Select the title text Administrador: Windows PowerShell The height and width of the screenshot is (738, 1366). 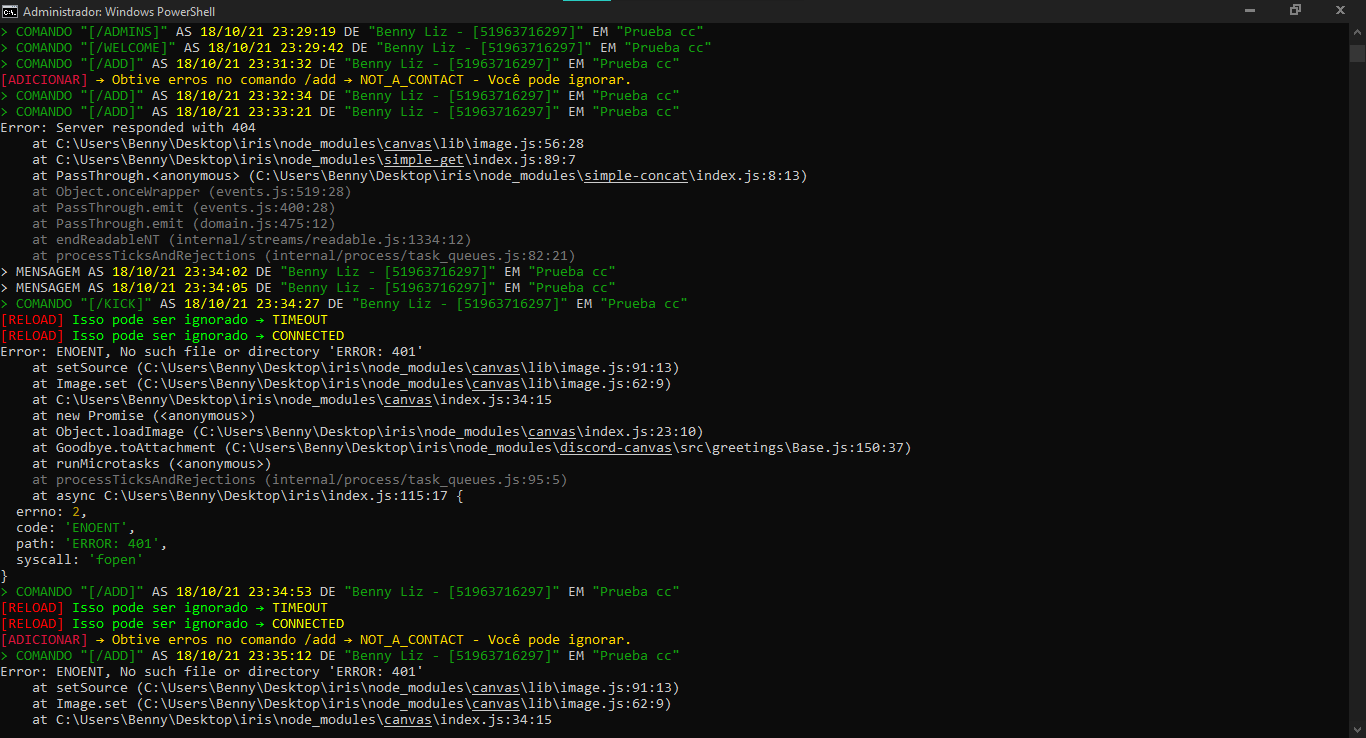pyautogui.click(x=120, y=11)
